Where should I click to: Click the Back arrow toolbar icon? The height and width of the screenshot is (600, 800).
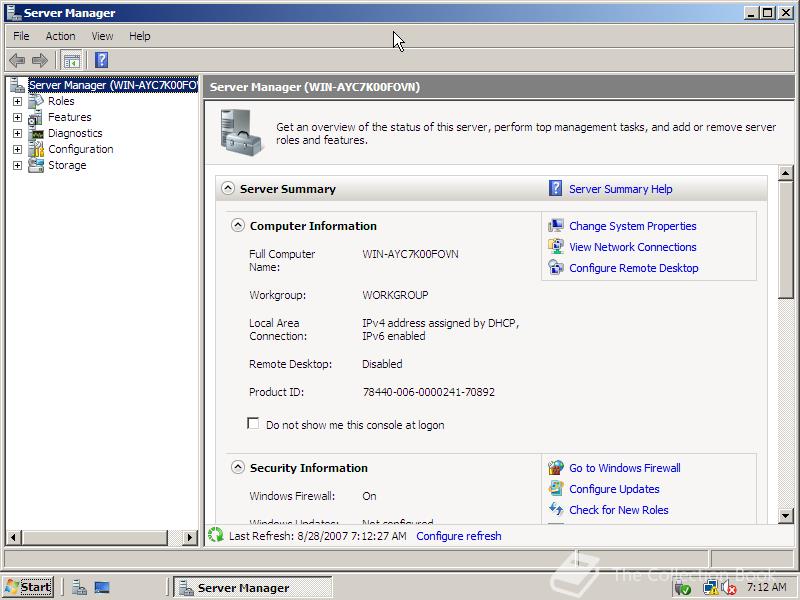point(17,61)
